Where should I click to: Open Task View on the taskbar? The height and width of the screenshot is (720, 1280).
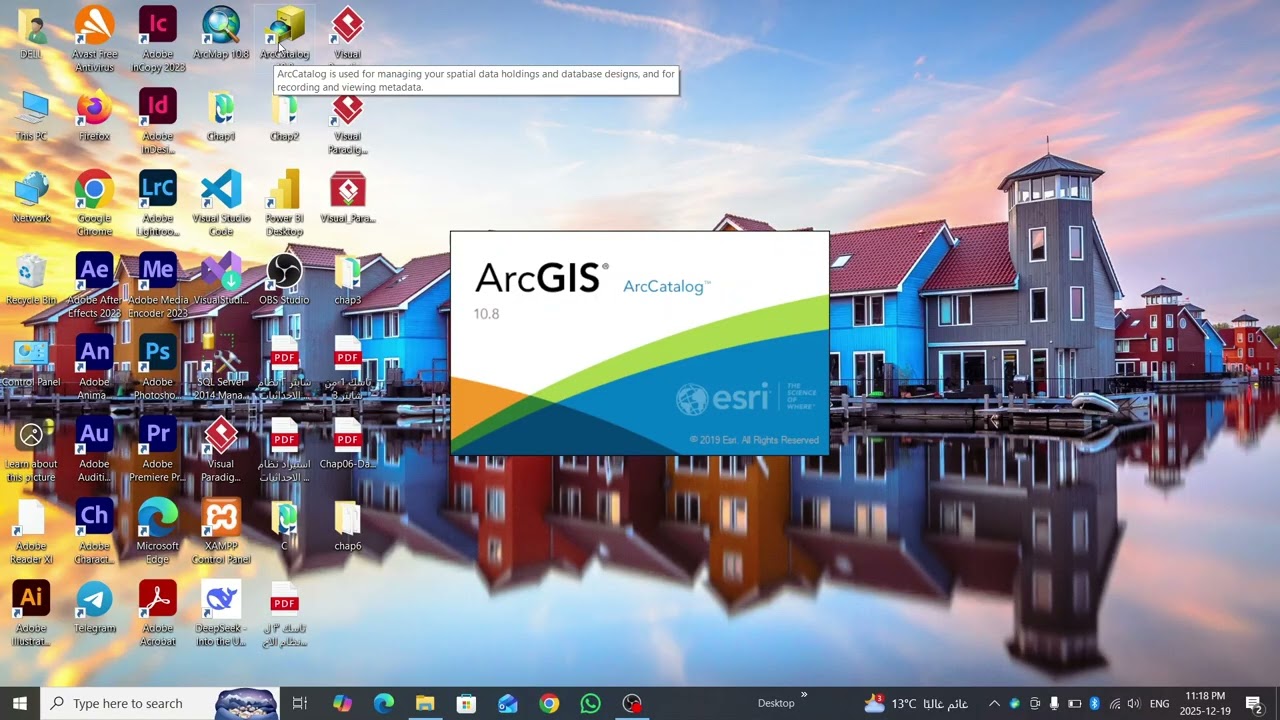pyautogui.click(x=300, y=703)
